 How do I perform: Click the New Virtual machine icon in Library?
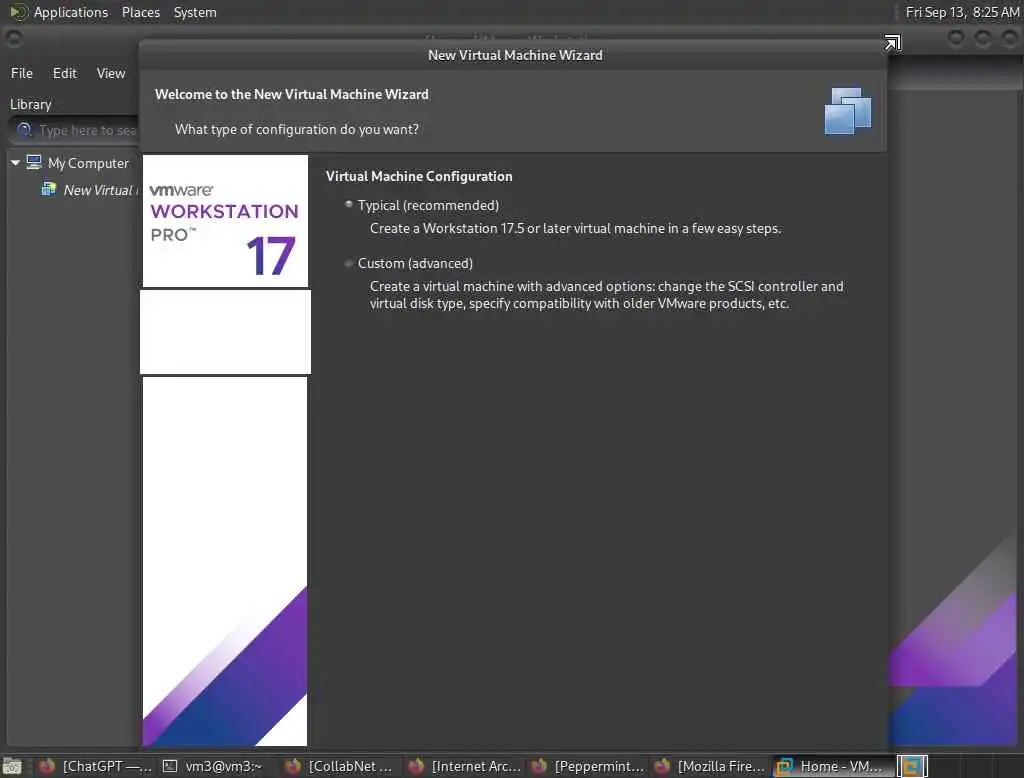[x=48, y=189]
